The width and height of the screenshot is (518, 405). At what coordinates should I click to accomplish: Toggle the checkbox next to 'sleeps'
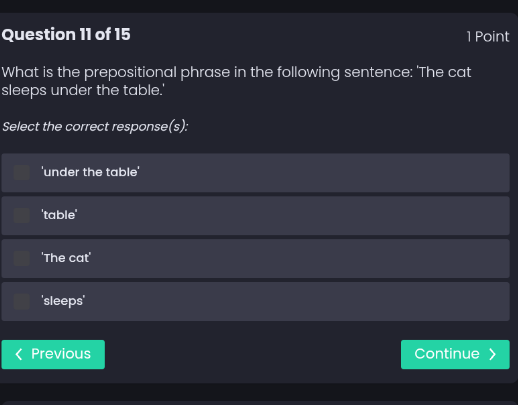pos(22,301)
